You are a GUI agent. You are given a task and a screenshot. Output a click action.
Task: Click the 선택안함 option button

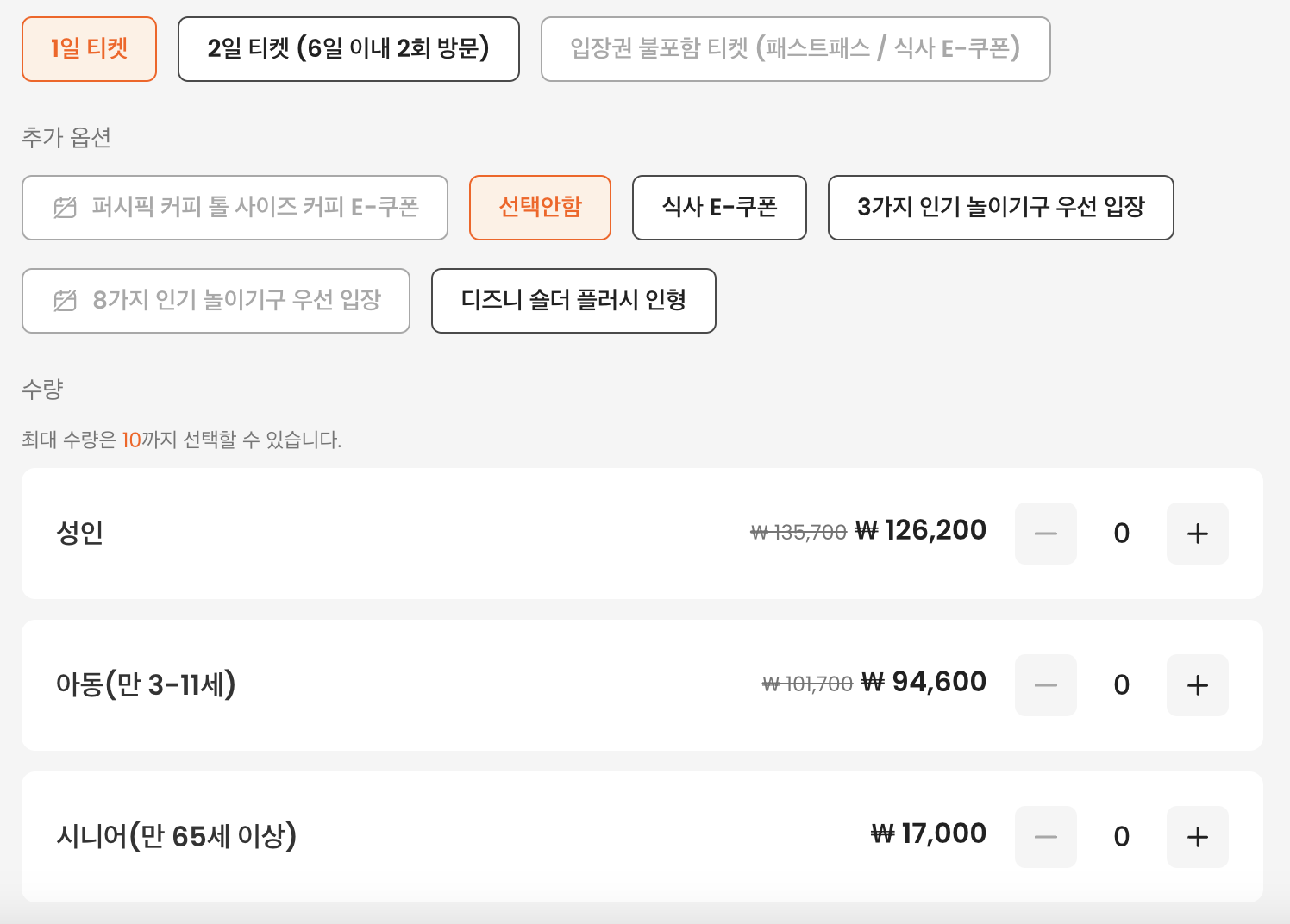point(540,207)
